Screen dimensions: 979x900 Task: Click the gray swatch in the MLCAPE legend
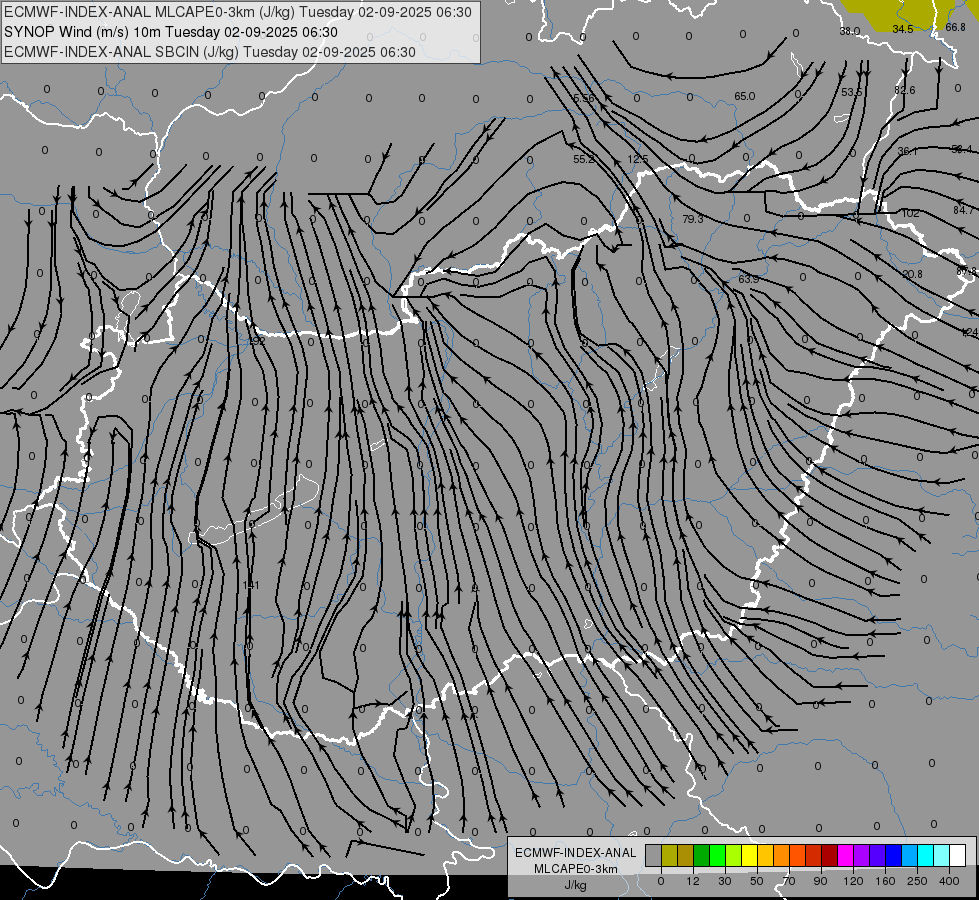(653, 855)
